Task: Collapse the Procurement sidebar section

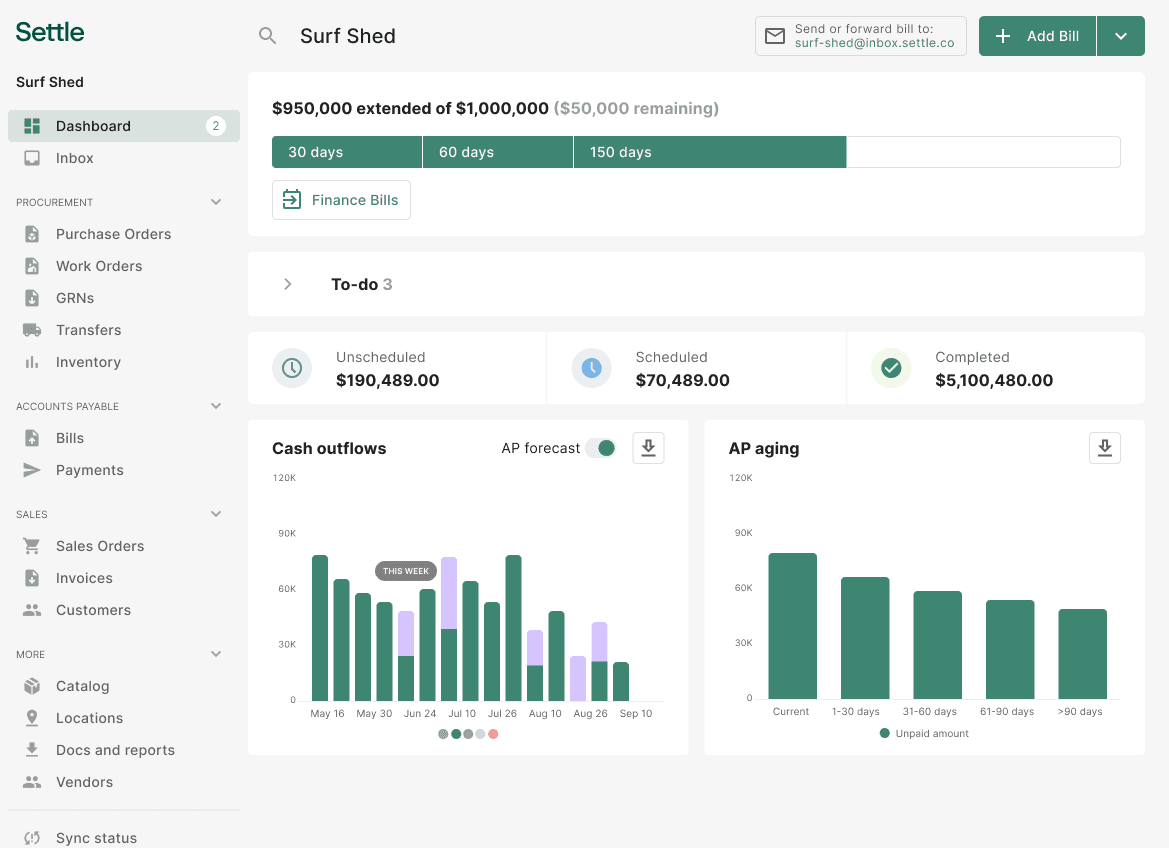Action: pyautogui.click(x=216, y=202)
